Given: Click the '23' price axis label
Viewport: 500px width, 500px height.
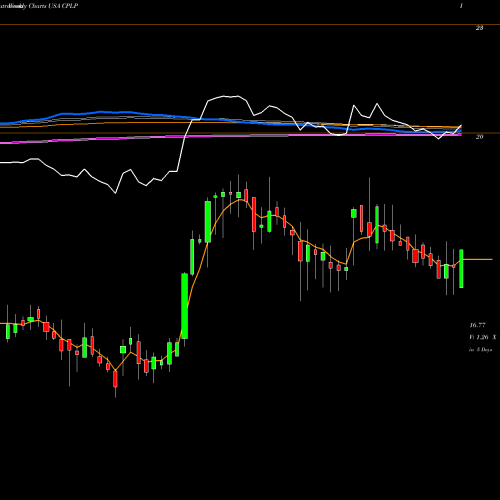Looking at the screenshot, I should (x=479, y=28).
